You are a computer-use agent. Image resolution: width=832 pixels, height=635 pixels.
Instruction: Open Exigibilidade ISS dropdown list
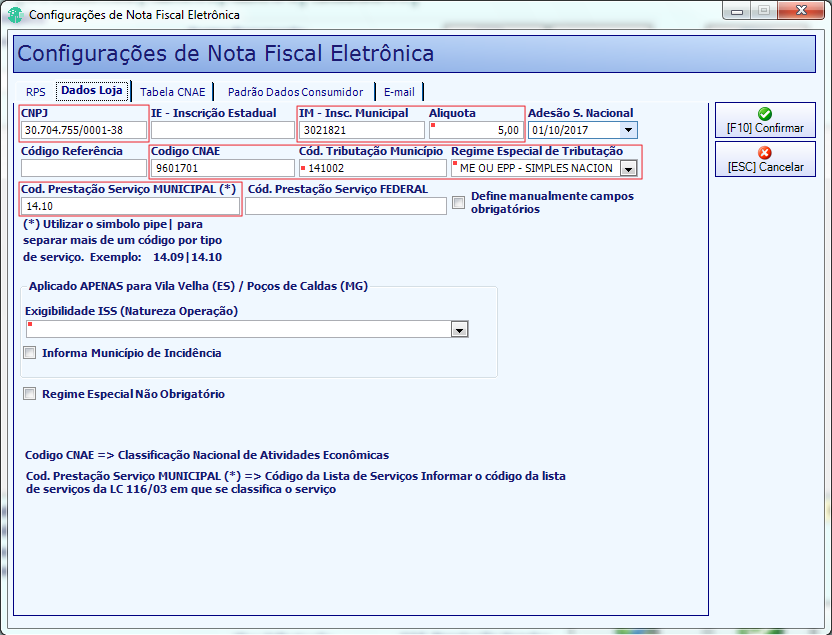[459, 329]
